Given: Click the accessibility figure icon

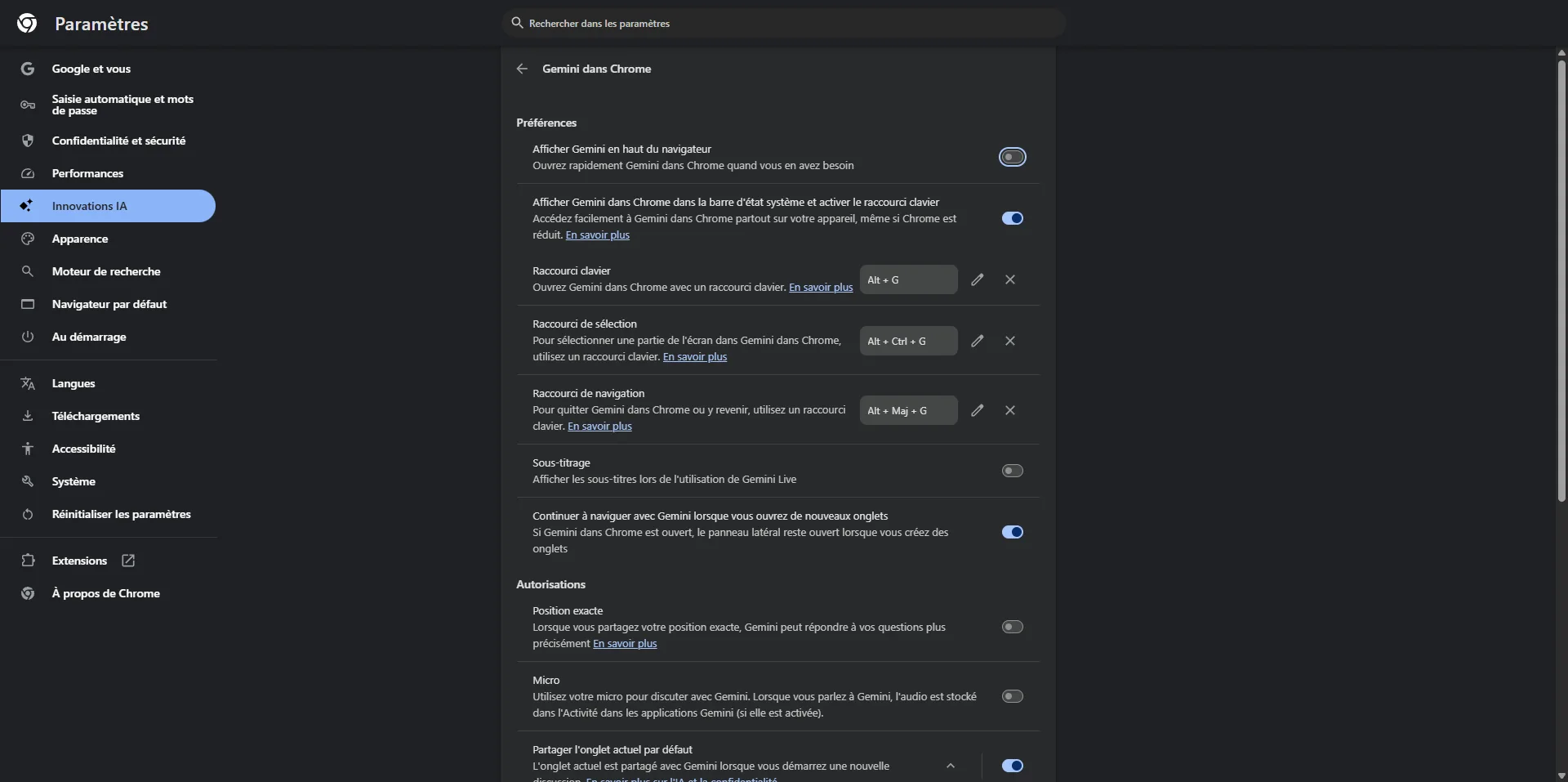Looking at the screenshot, I should tap(28, 449).
